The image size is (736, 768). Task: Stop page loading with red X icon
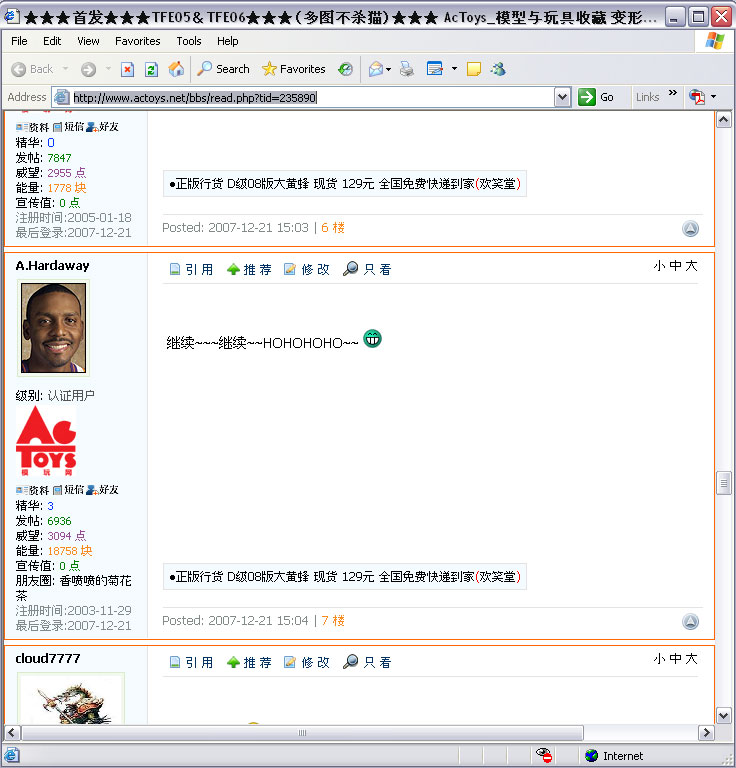[127, 69]
